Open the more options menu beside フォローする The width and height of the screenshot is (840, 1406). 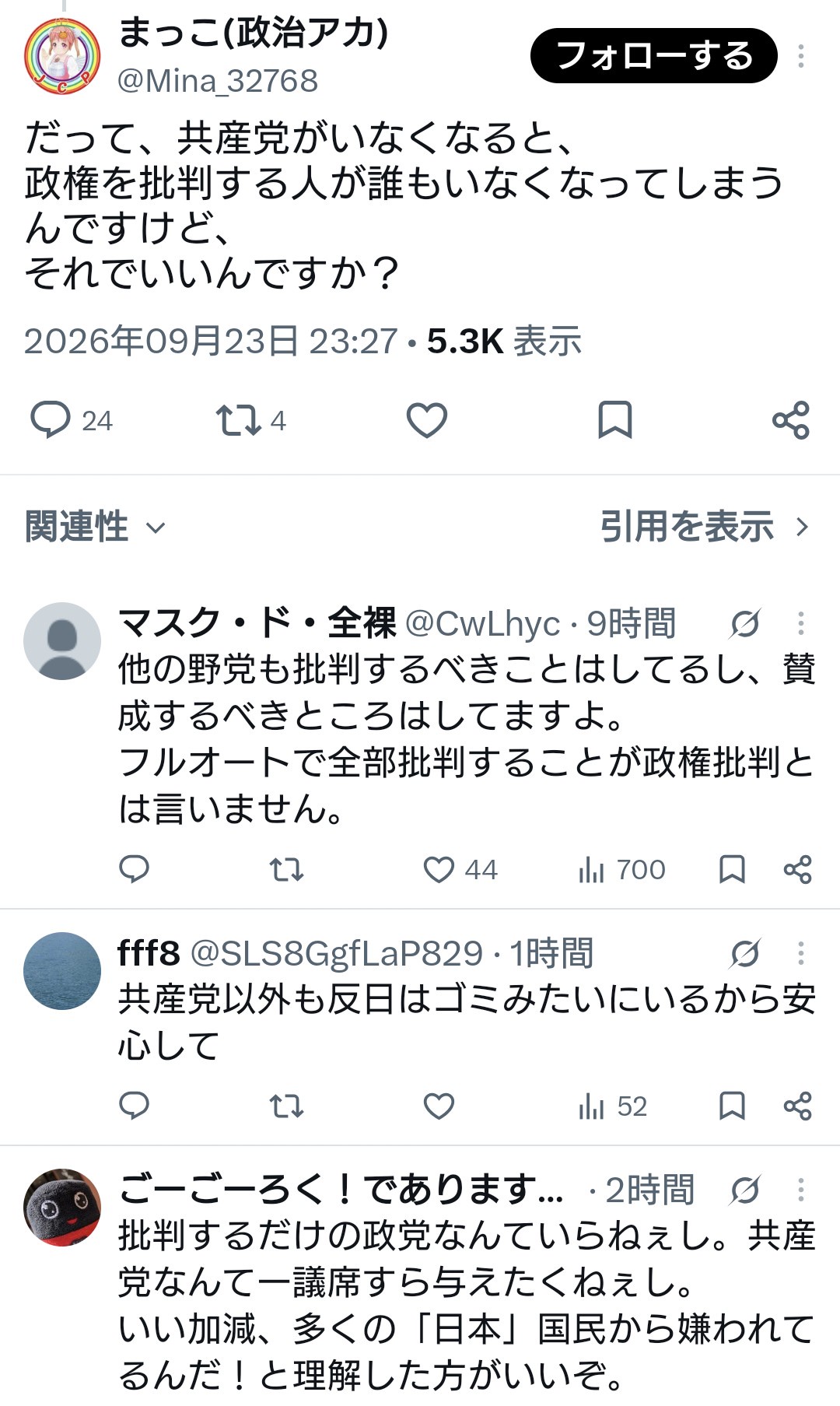[801, 56]
